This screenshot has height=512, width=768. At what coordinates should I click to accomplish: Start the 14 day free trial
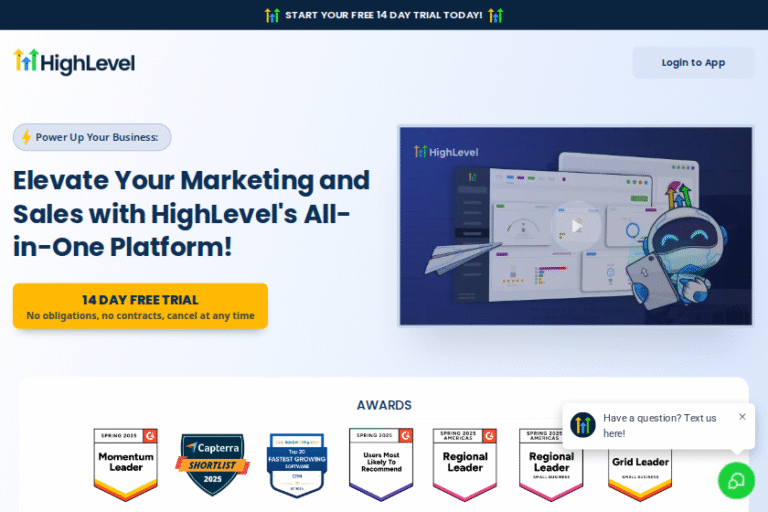(x=140, y=306)
